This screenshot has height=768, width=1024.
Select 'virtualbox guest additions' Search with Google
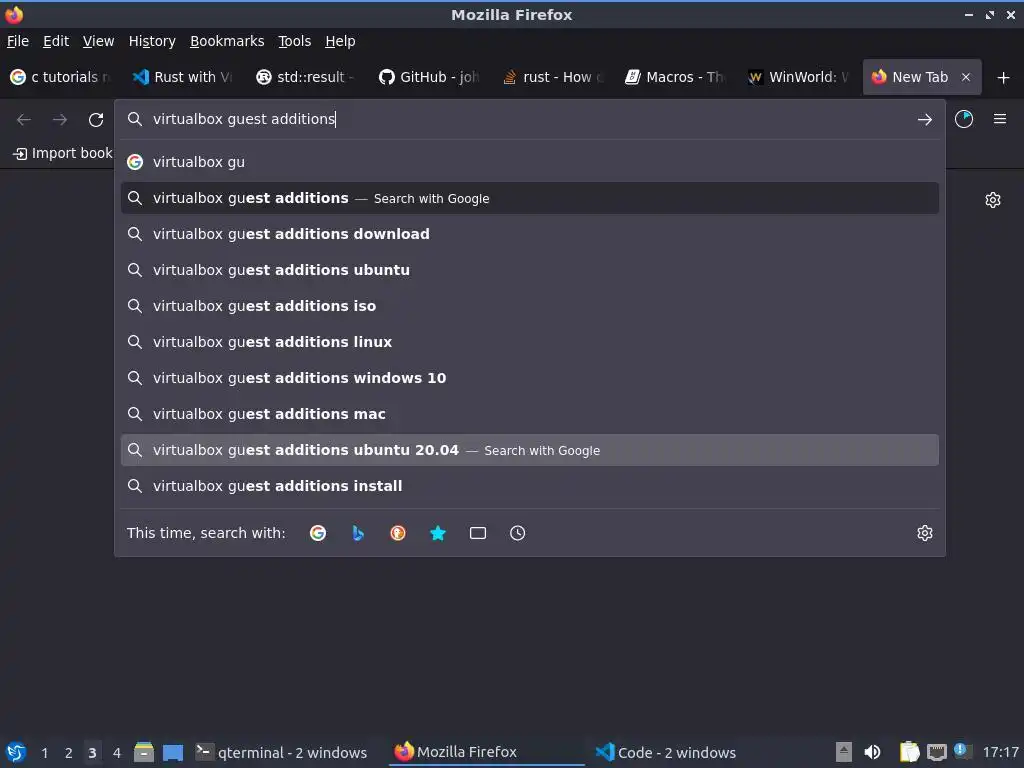(530, 198)
